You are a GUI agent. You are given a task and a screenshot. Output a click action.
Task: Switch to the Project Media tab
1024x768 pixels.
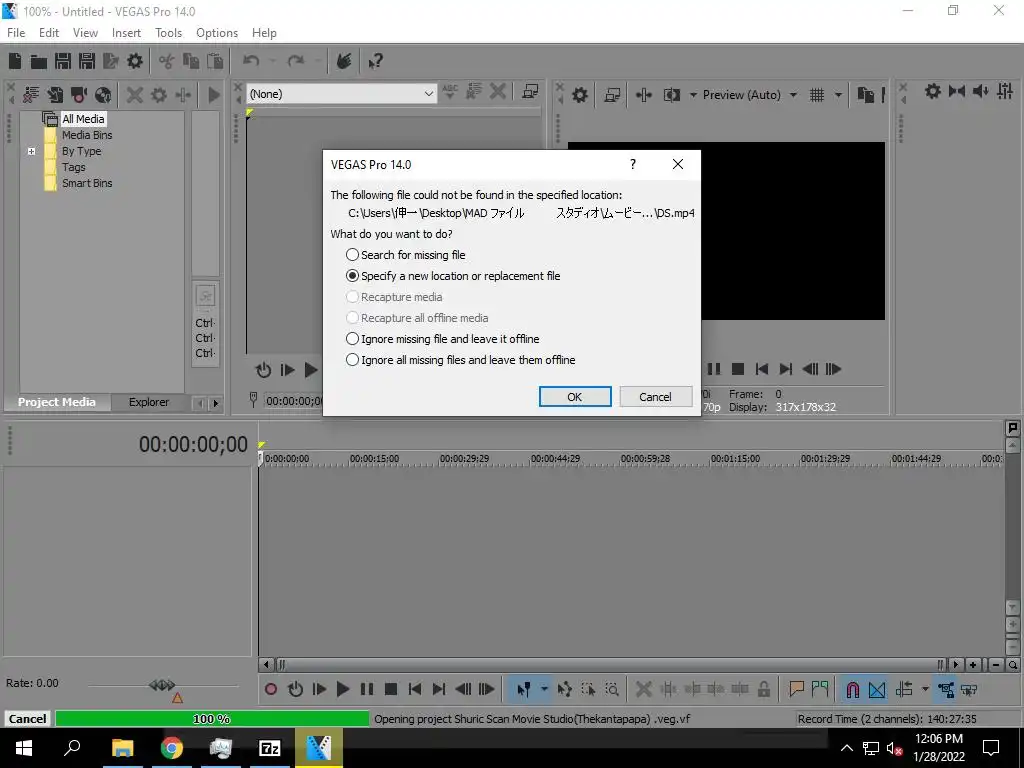pos(57,402)
